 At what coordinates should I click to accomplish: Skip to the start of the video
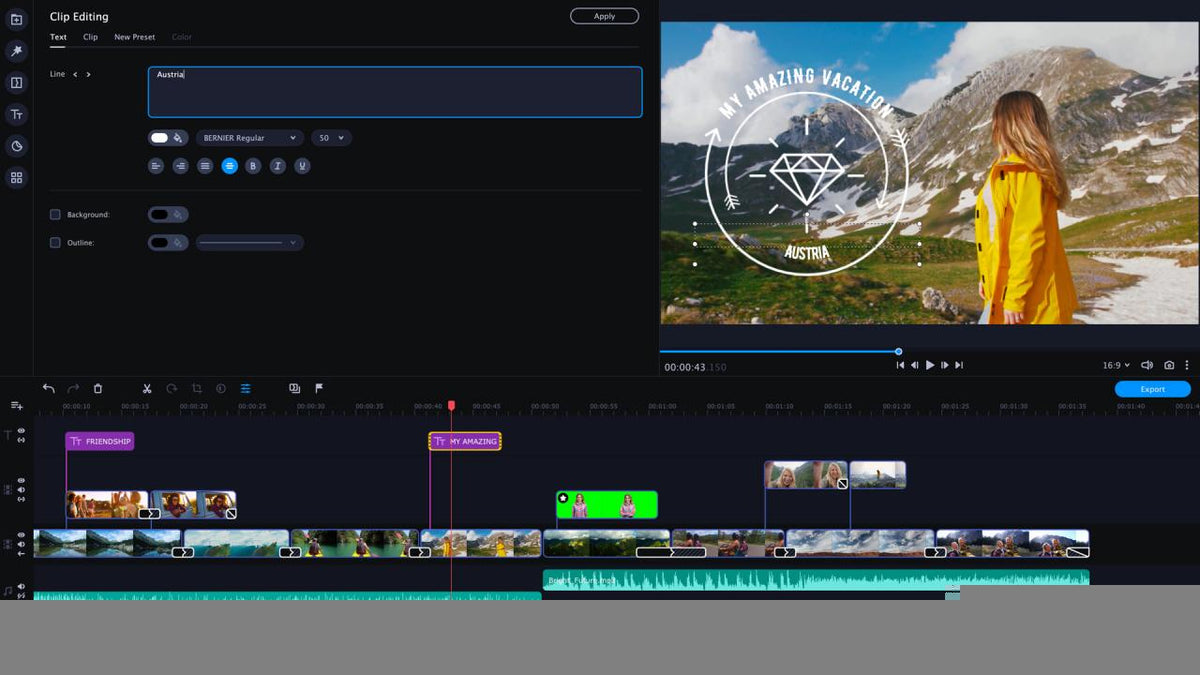coord(900,365)
